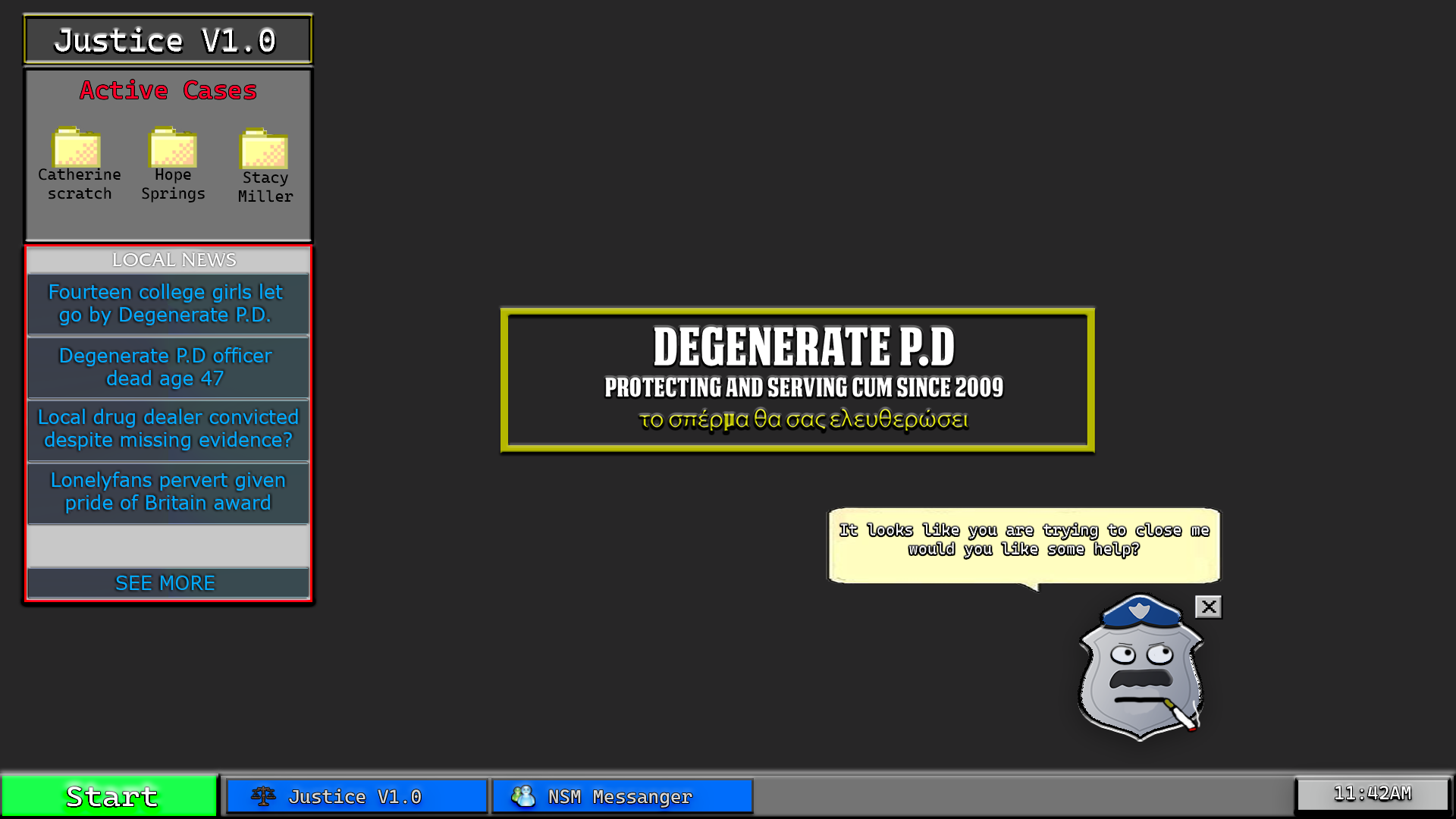
Task: Open the Hope Springs case folder
Action: pos(173,163)
